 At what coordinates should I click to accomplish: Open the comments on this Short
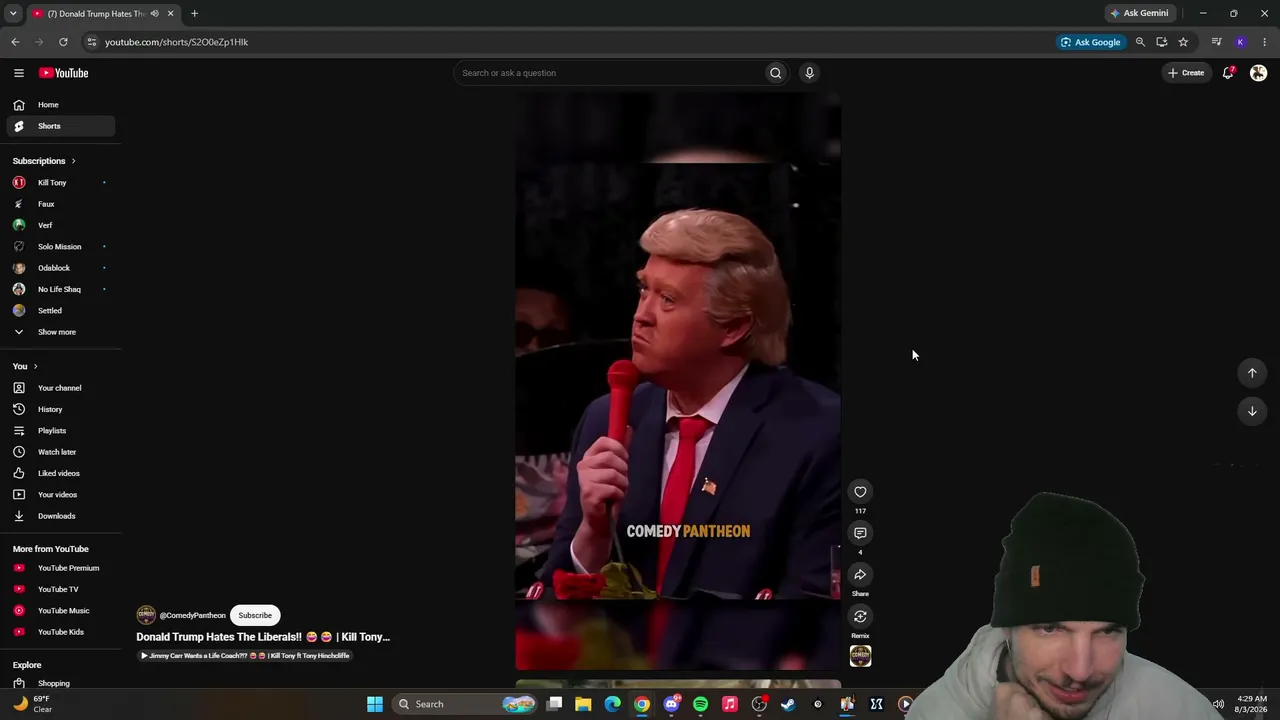point(860,533)
